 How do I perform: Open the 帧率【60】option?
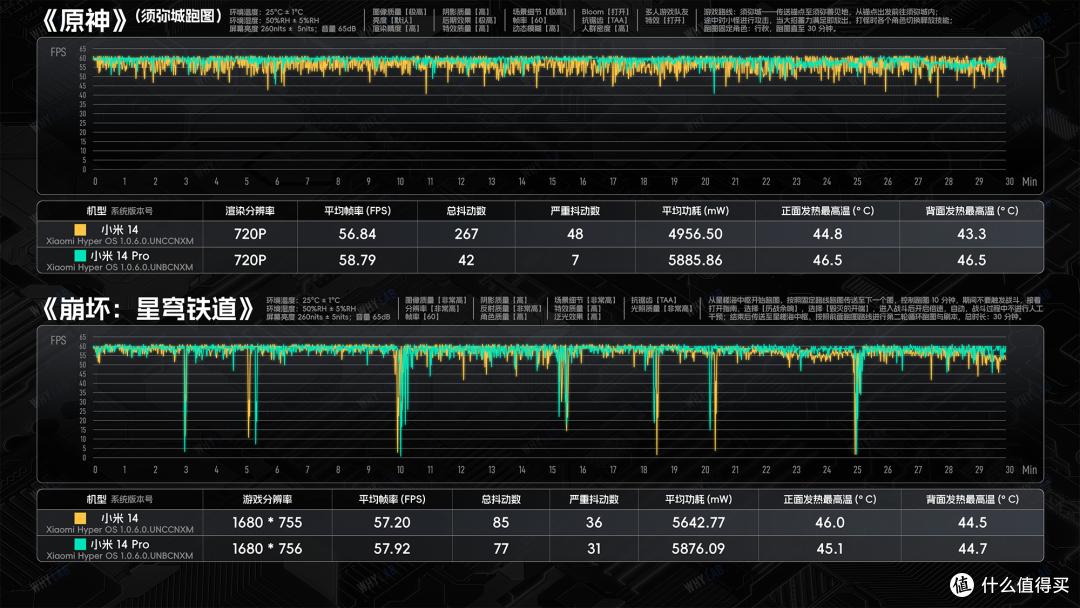pos(529,22)
